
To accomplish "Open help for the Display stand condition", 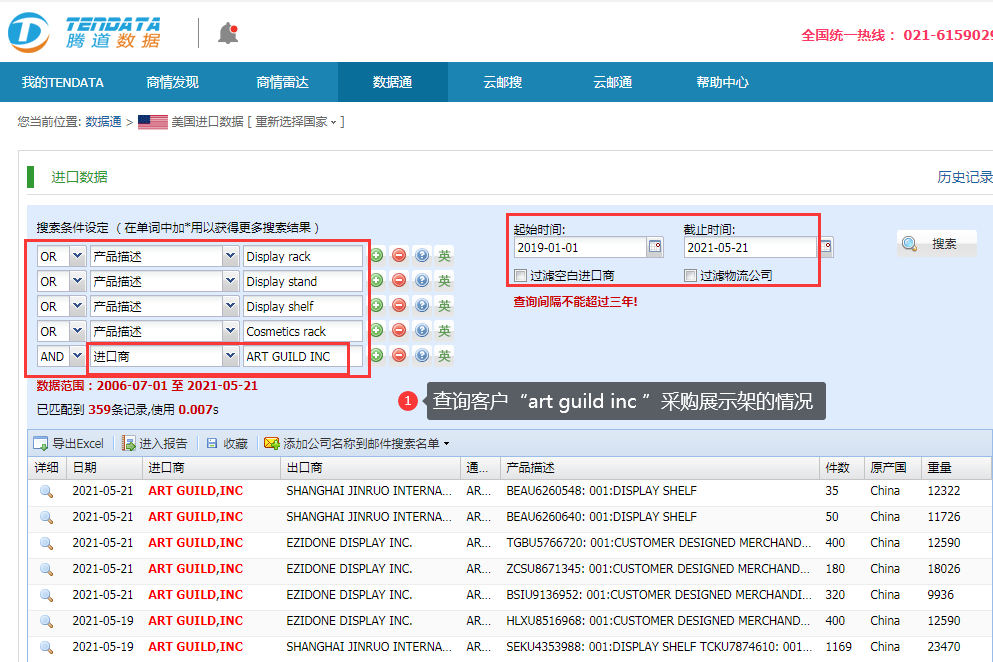I will point(422,281).
